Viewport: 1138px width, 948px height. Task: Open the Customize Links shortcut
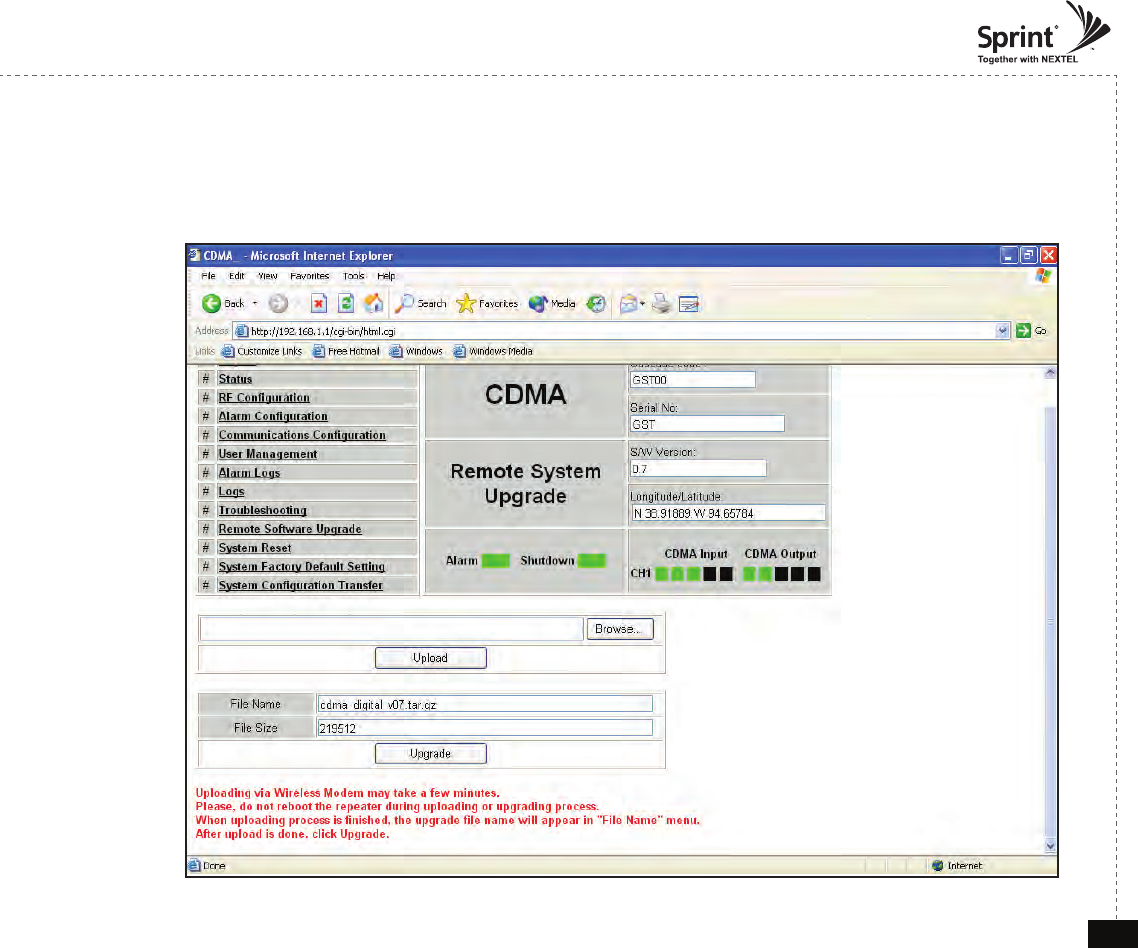pyautogui.click(x=262, y=351)
